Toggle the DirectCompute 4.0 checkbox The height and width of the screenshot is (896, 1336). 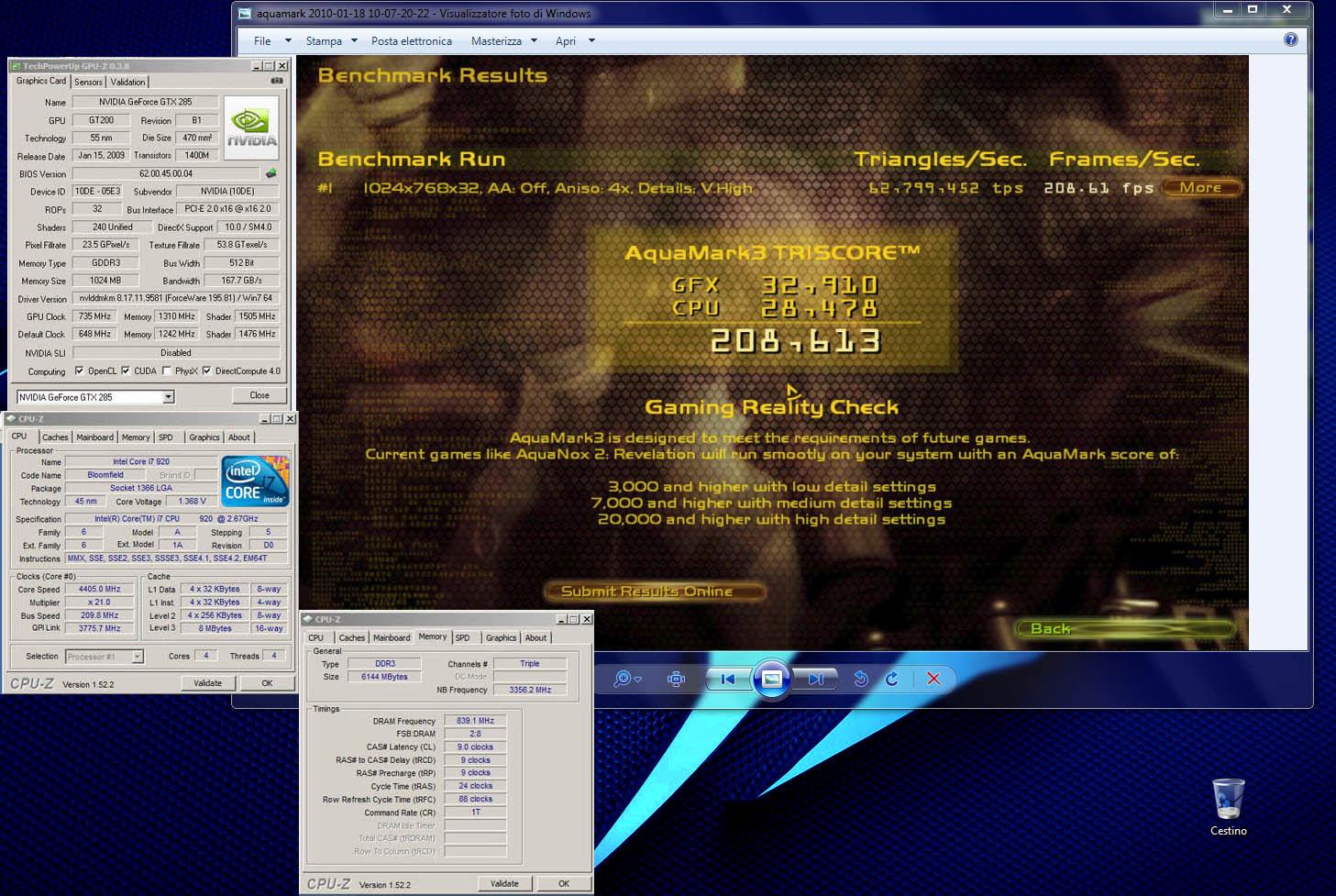pos(206,371)
